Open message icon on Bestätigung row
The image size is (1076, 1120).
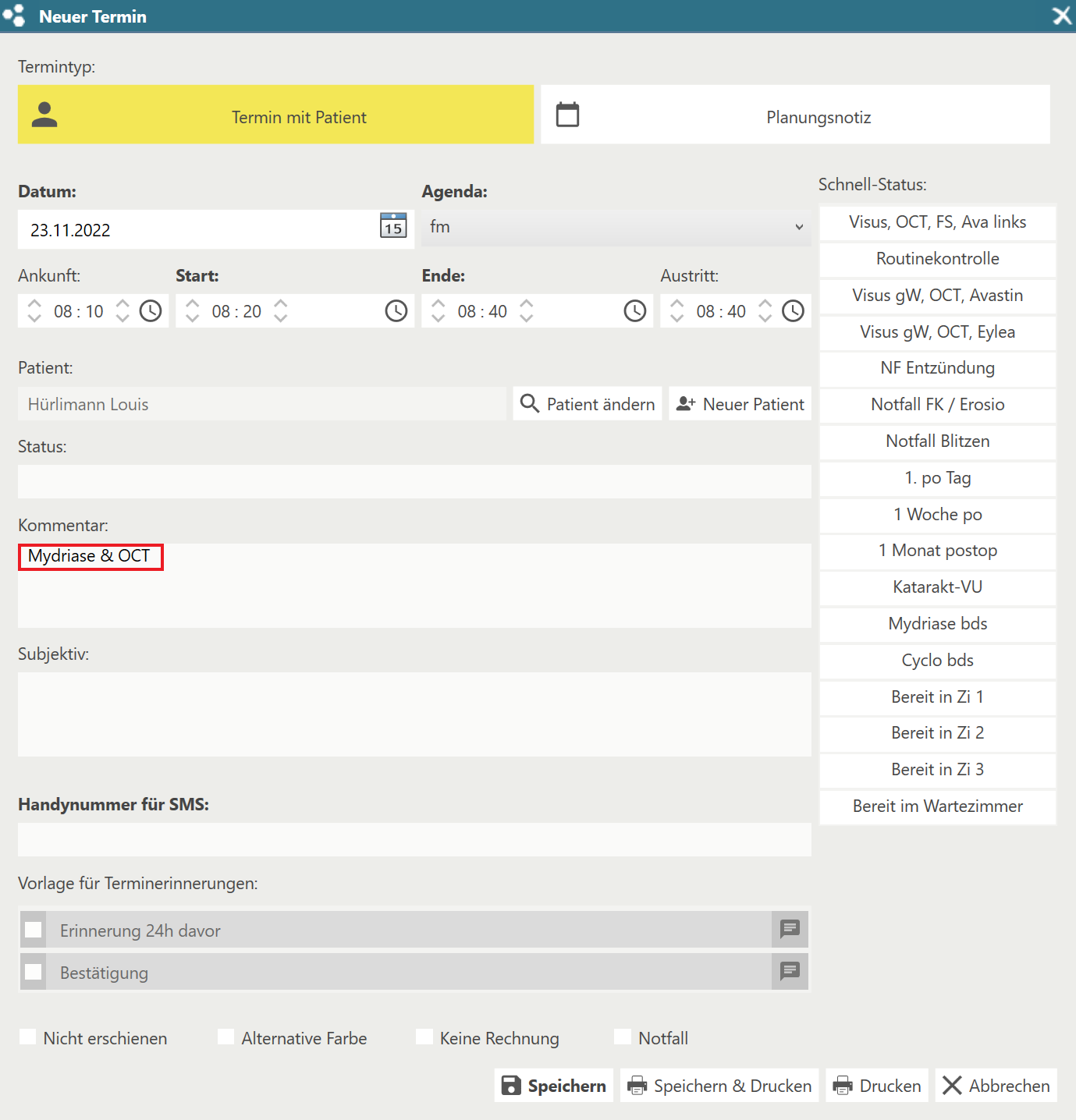pos(790,971)
